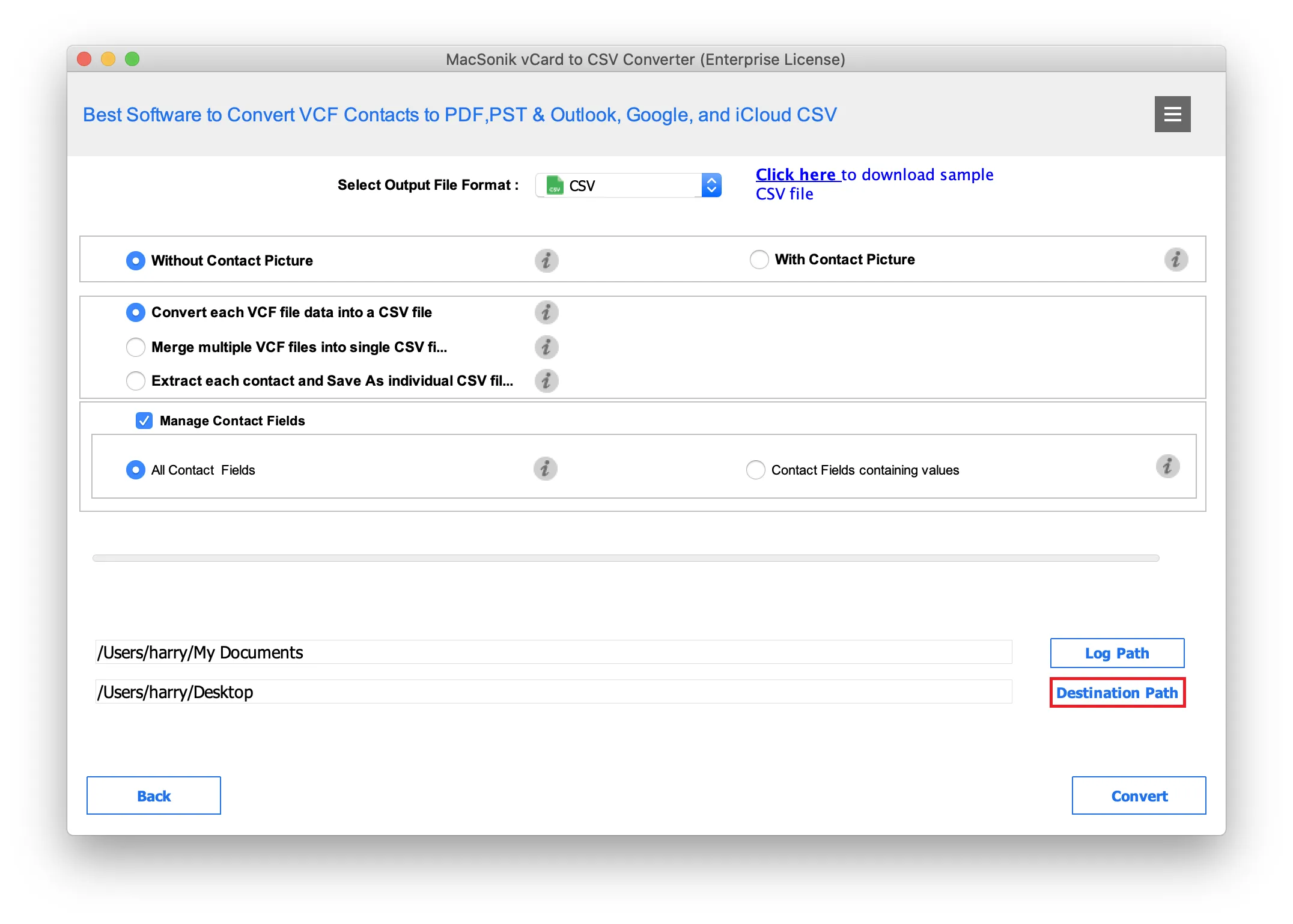Go Back to the previous screen
1293x924 pixels.
point(154,796)
